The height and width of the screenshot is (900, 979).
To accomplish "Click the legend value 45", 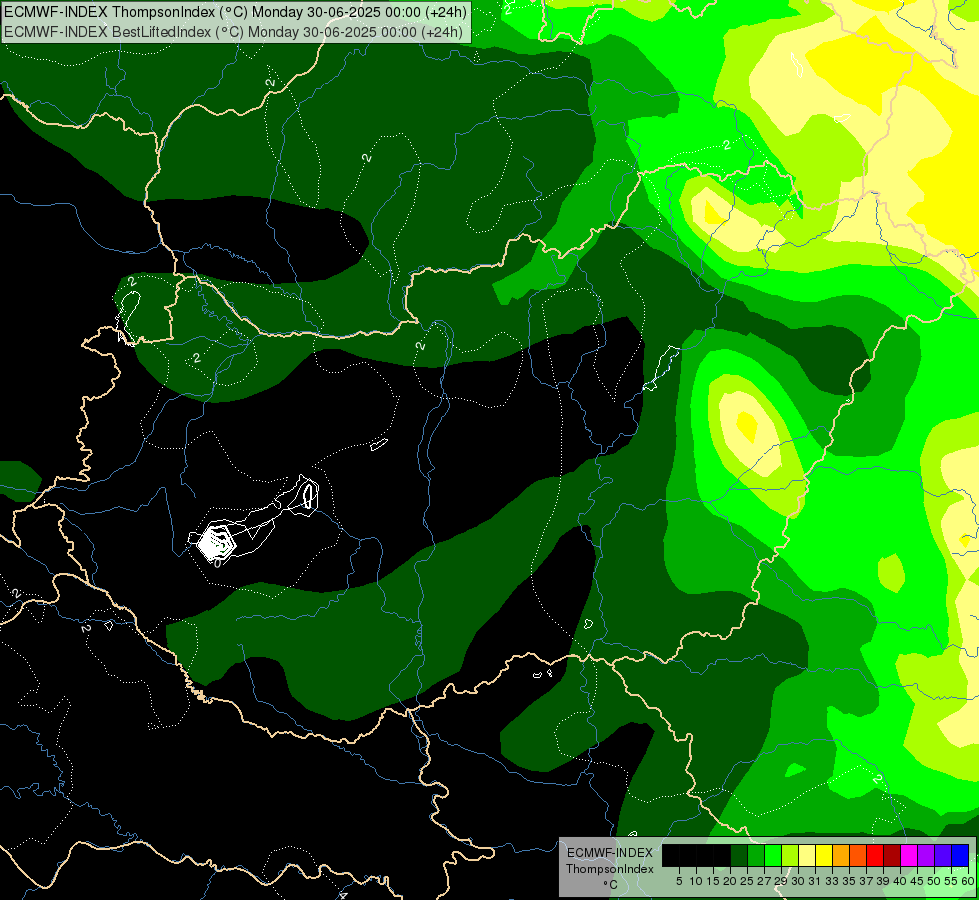I will pos(917,881).
